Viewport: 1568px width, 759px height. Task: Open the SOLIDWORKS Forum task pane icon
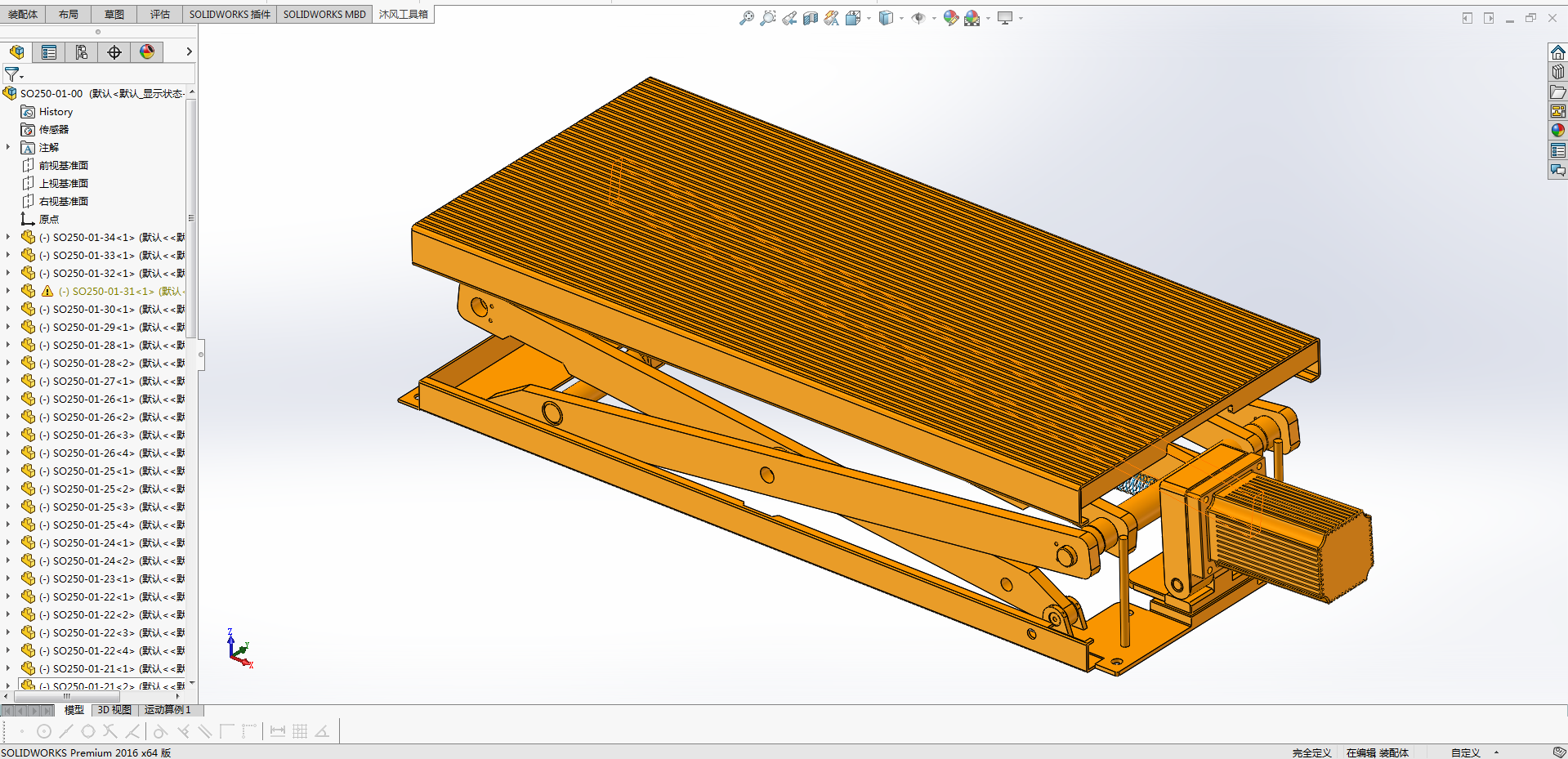(1558, 170)
